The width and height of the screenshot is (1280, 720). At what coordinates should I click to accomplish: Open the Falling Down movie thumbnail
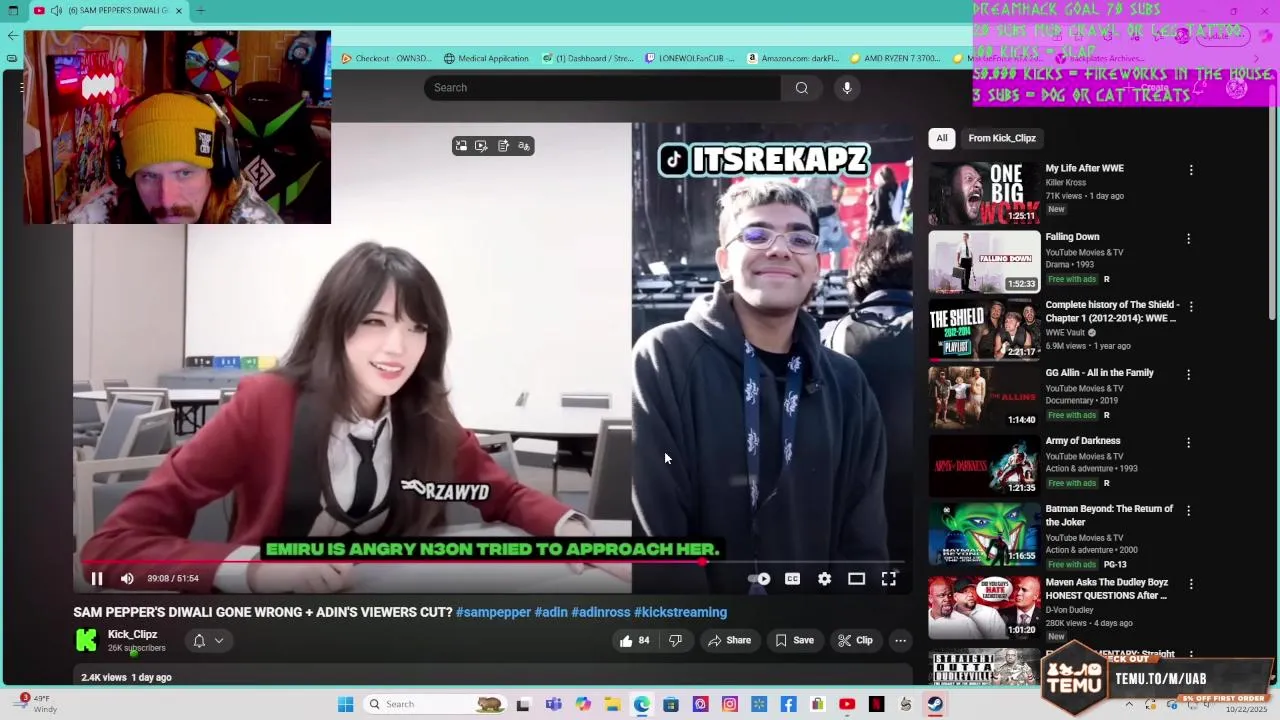[984, 262]
